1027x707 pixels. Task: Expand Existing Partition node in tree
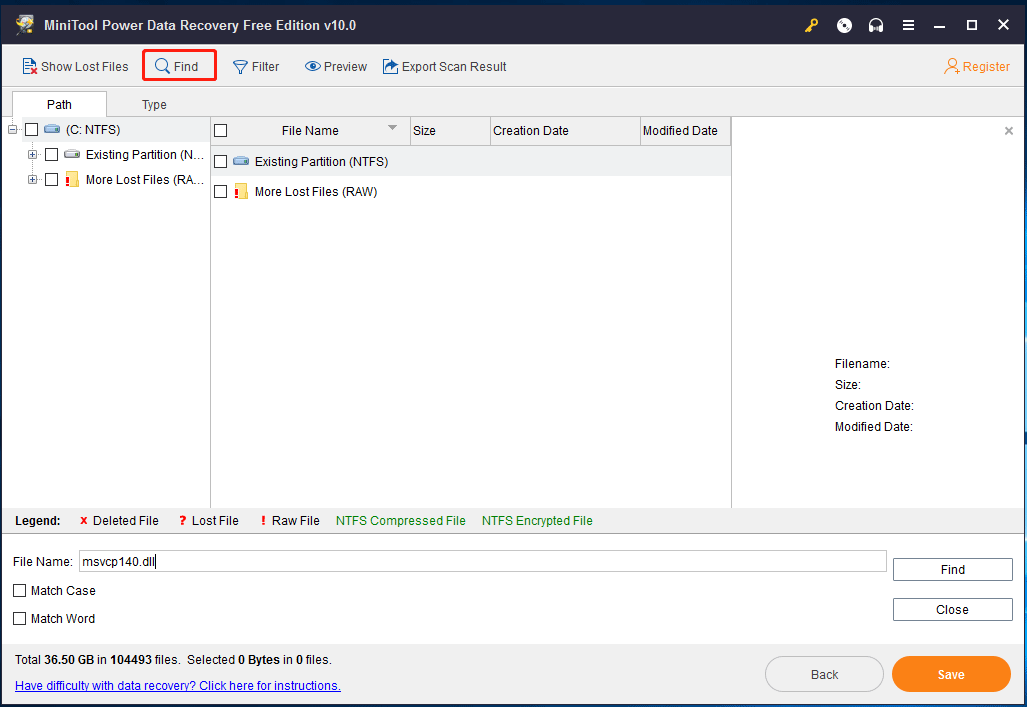[32, 155]
